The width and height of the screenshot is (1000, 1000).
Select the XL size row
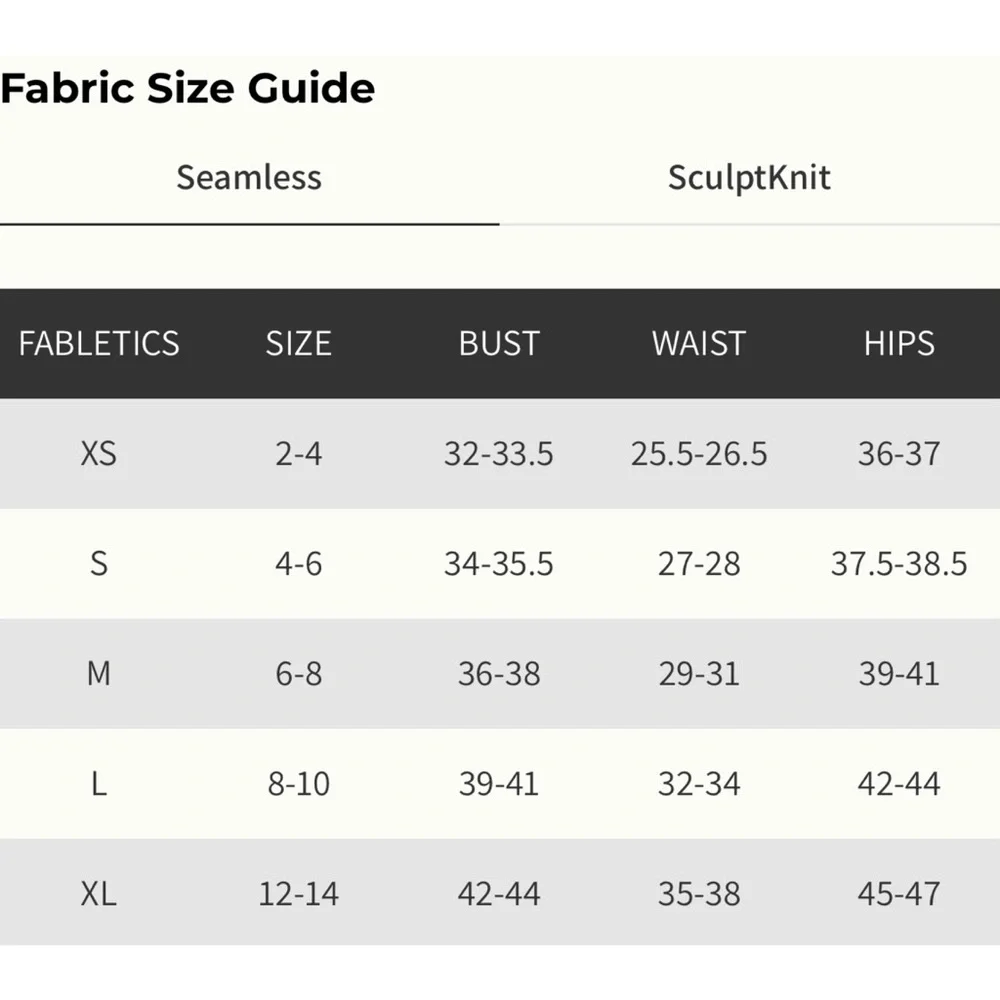coord(99,894)
